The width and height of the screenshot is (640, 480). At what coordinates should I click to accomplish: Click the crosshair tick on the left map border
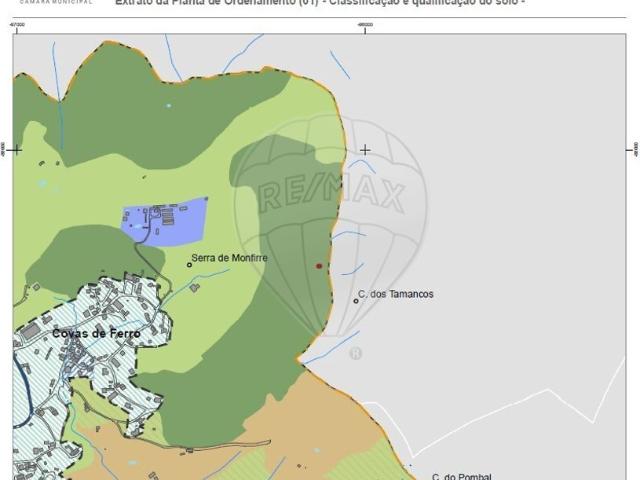point(14,150)
